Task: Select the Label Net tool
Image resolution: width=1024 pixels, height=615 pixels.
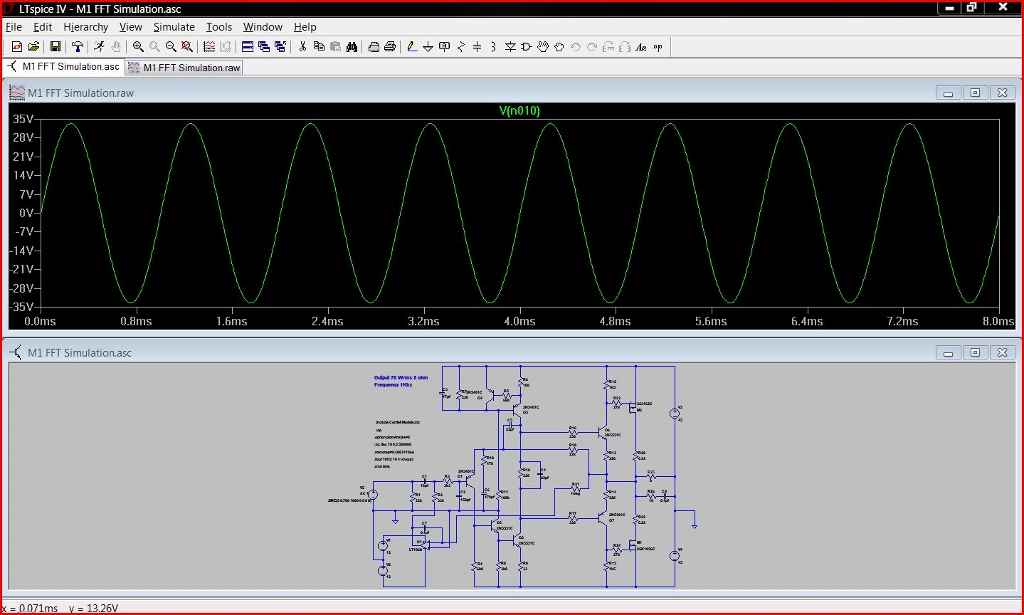Action: (x=445, y=46)
